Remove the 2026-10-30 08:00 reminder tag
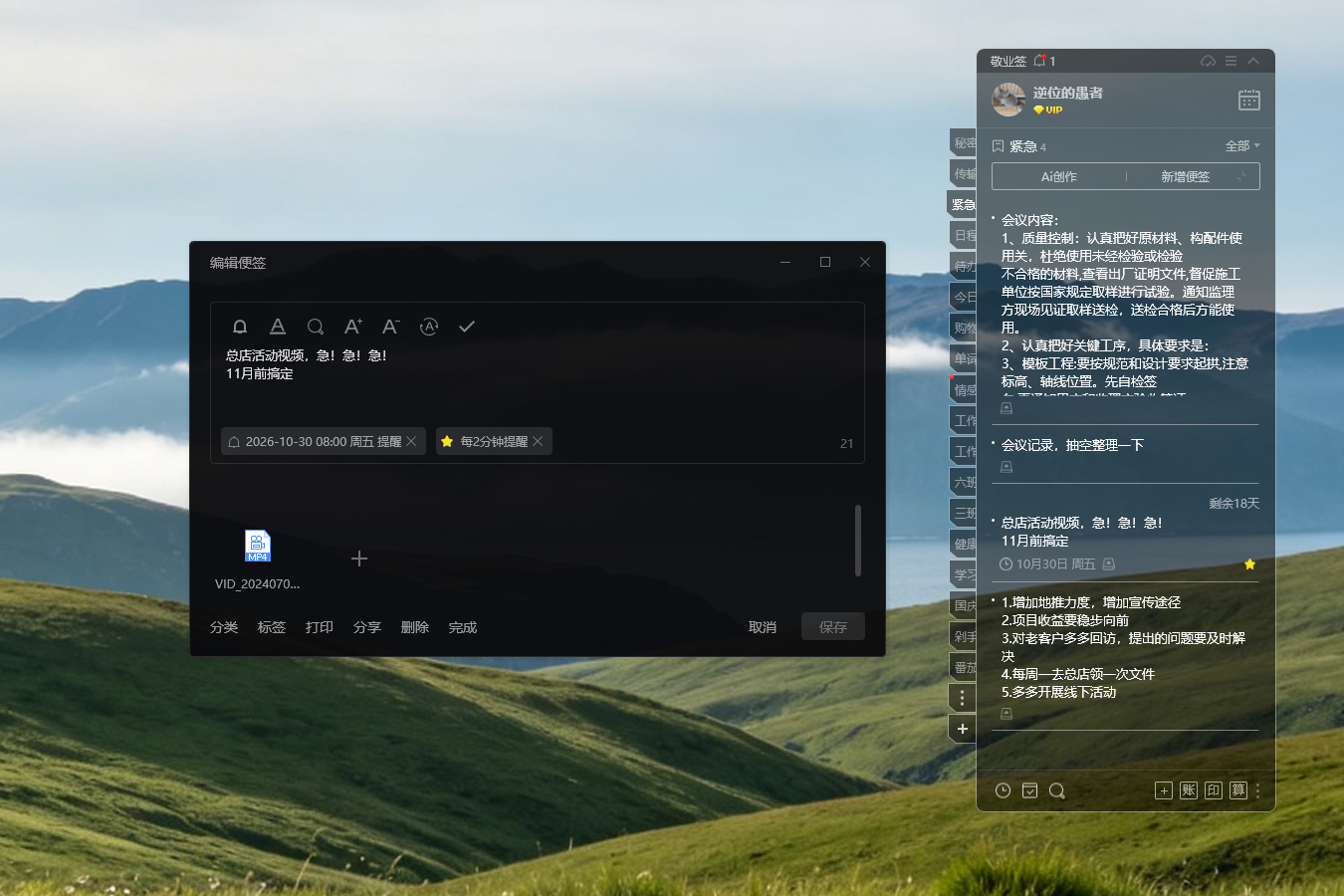This screenshot has height=896, width=1344. point(411,441)
